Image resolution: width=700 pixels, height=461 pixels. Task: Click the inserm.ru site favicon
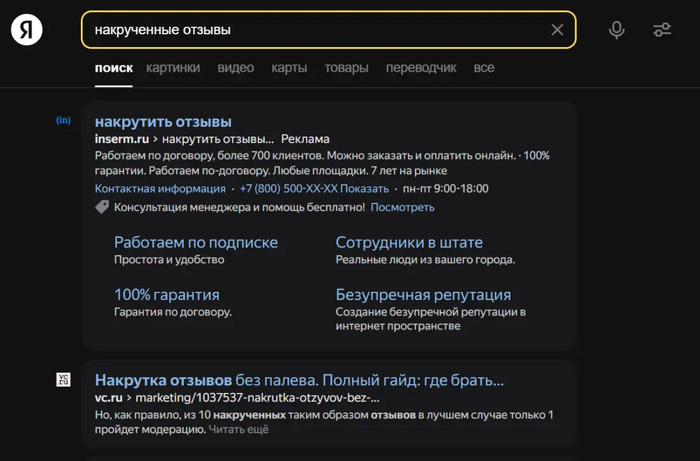tap(63, 121)
